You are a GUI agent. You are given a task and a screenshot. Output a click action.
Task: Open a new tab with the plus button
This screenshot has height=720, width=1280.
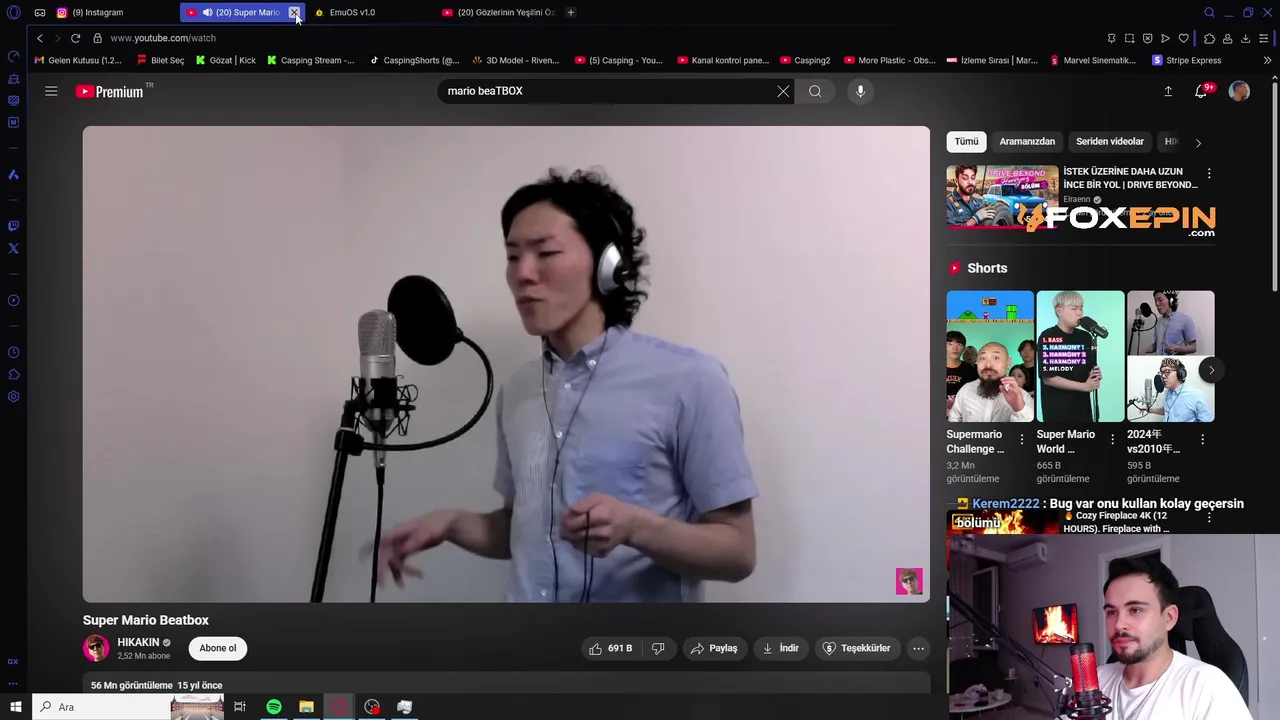pos(570,12)
